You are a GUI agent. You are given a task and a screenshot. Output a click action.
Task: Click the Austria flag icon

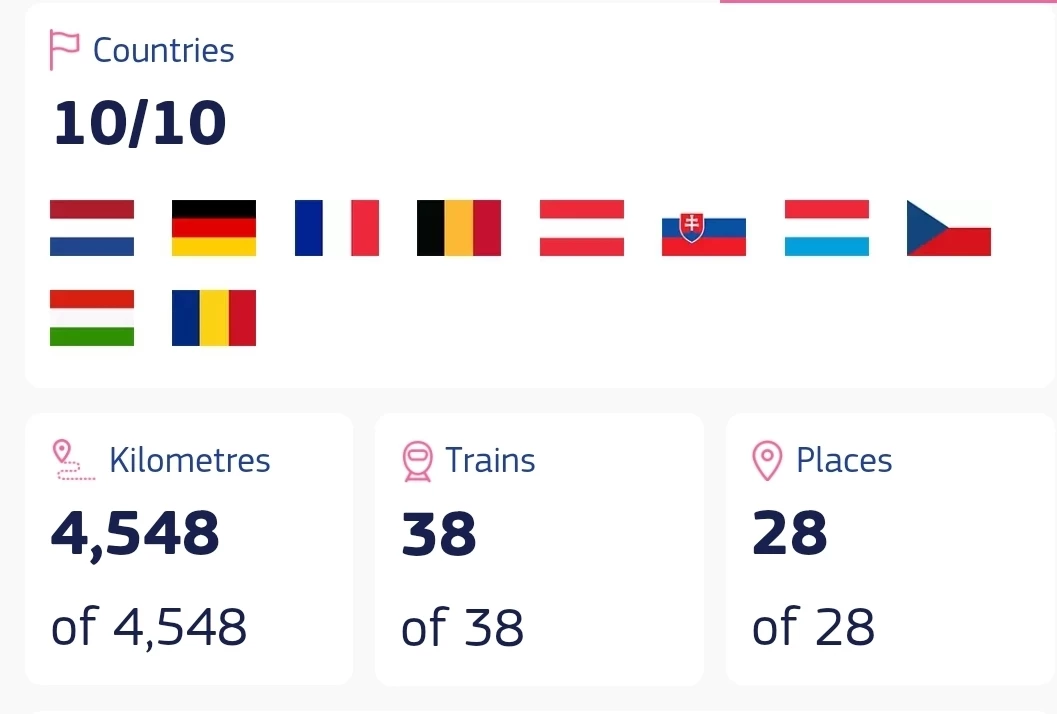582,228
